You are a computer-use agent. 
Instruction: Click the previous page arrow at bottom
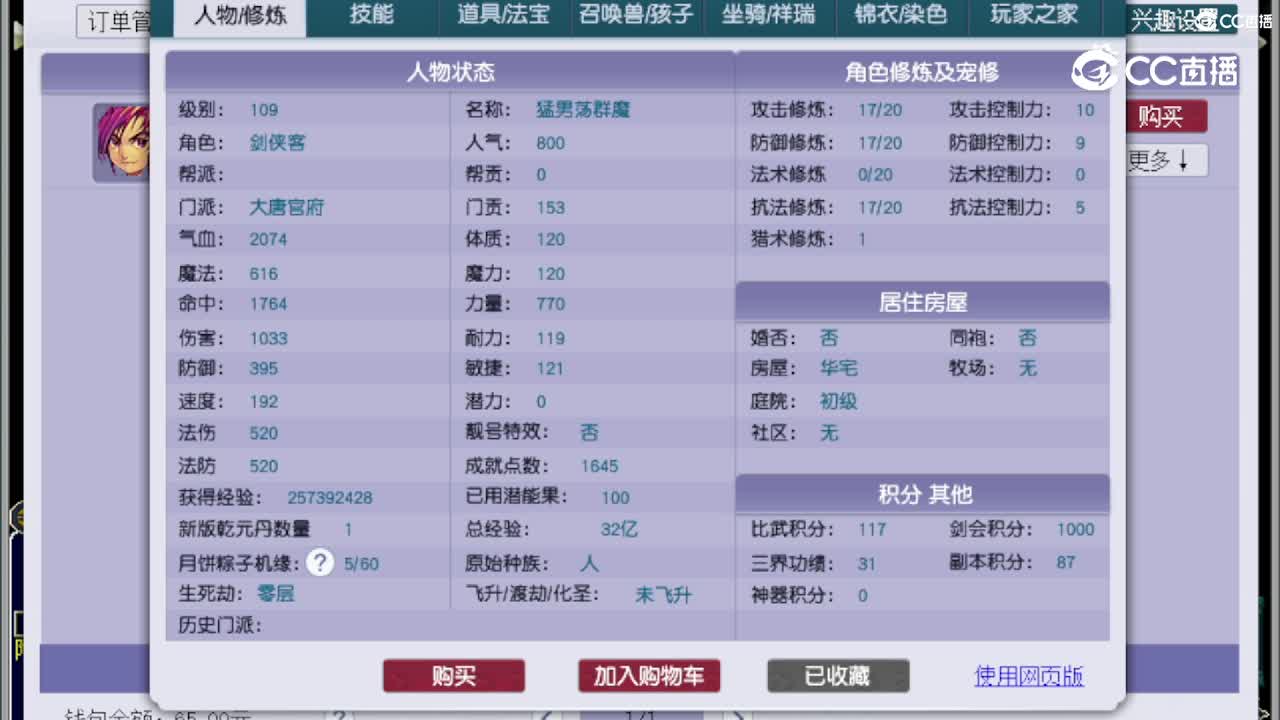(x=546, y=716)
